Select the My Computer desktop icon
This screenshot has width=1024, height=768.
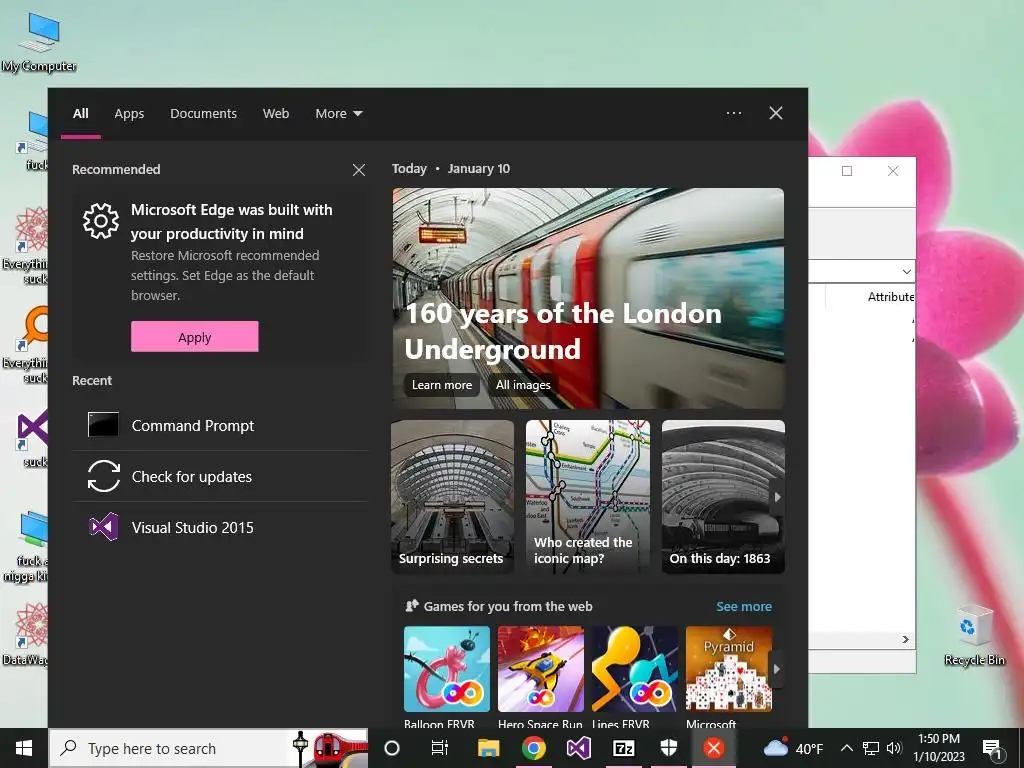tap(39, 42)
